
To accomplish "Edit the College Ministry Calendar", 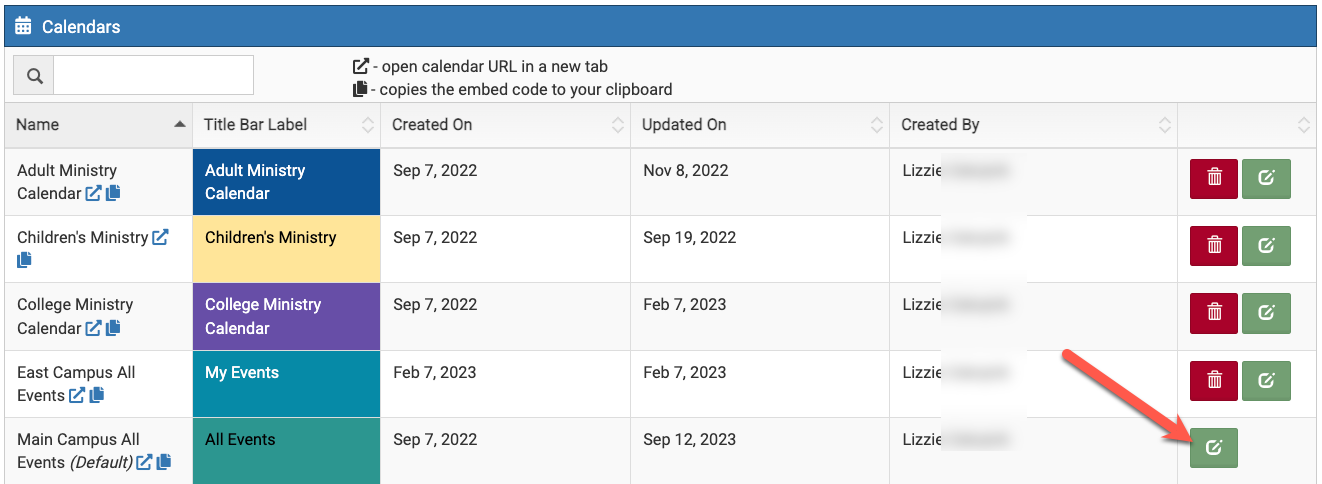I will (1266, 312).
